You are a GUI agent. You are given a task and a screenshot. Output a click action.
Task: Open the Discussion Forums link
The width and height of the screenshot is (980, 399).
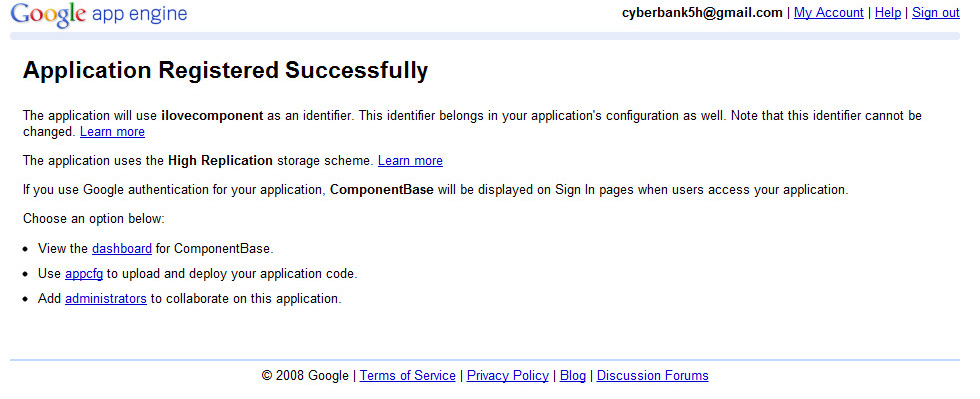pyautogui.click(x=652, y=375)
